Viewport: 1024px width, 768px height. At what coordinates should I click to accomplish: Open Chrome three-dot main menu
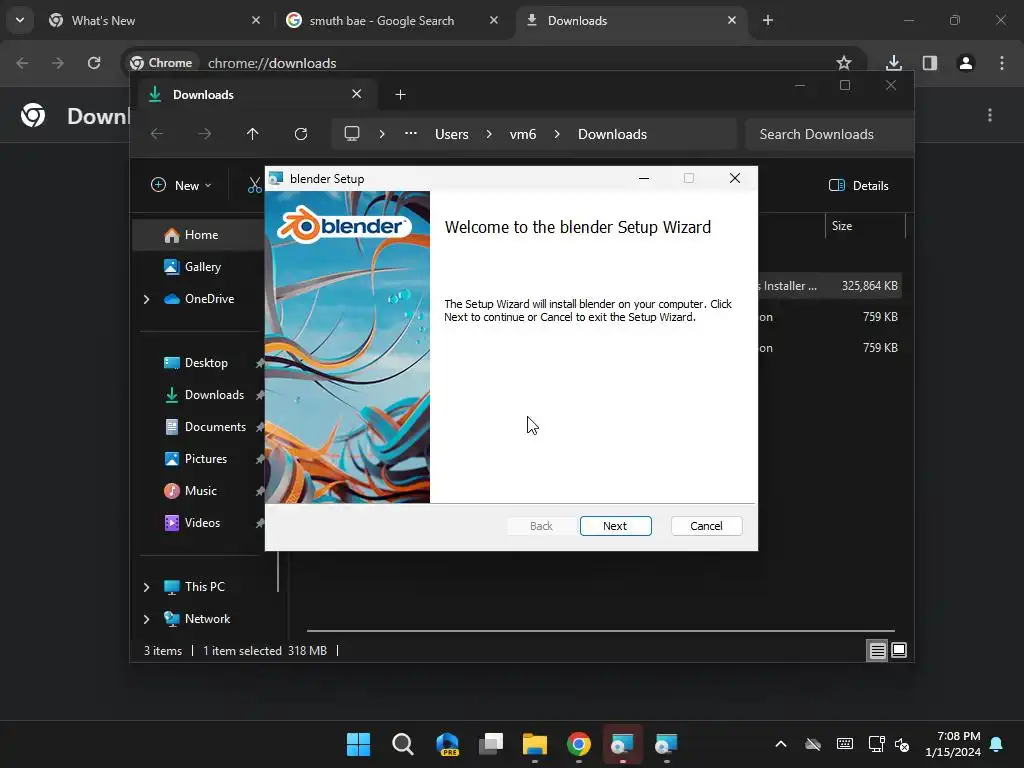click(x=1002, y=63)
